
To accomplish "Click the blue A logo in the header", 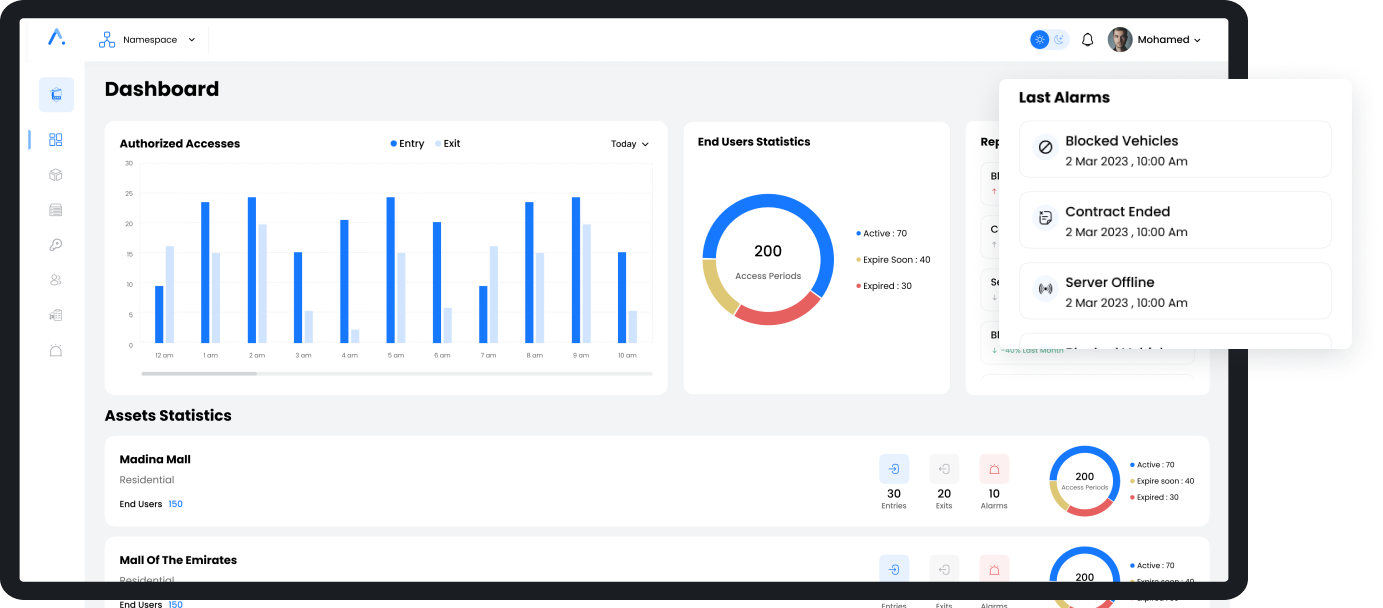I will 56,37.
